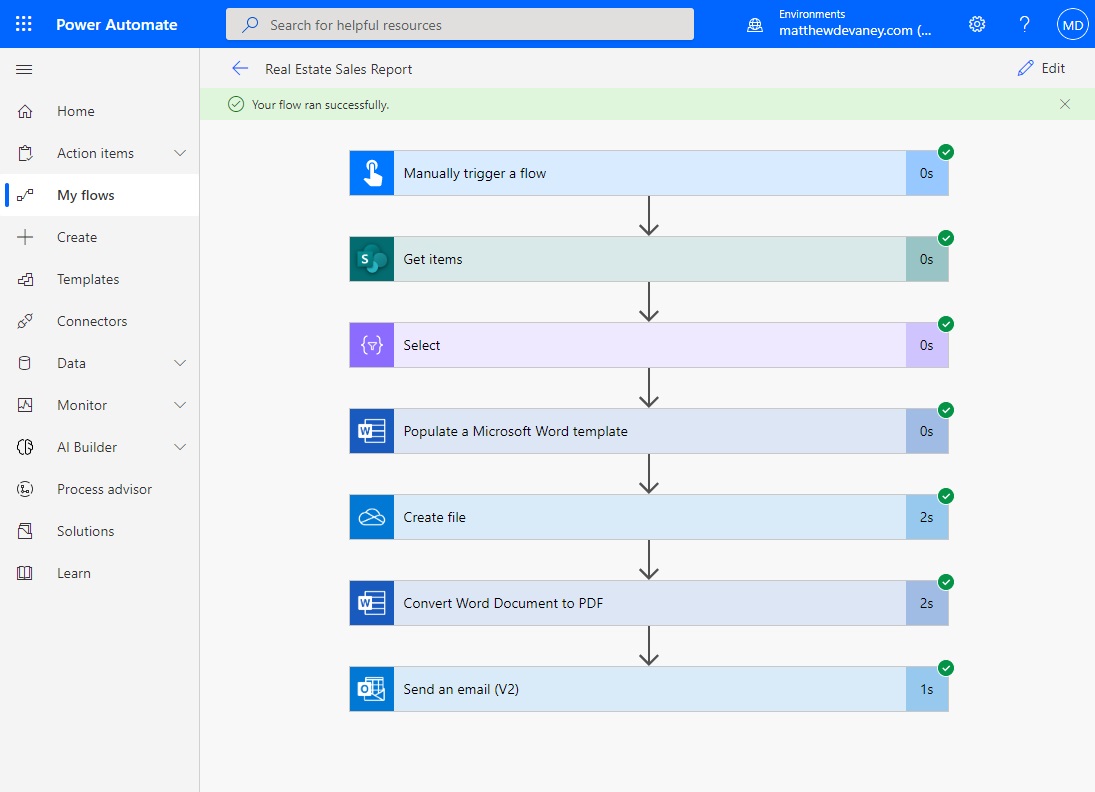Image resolution: width=1095 pixels, height=792 pixels.
Task: Click the OneDrive icon on Create file step
Action: click(x=371, y=517)
